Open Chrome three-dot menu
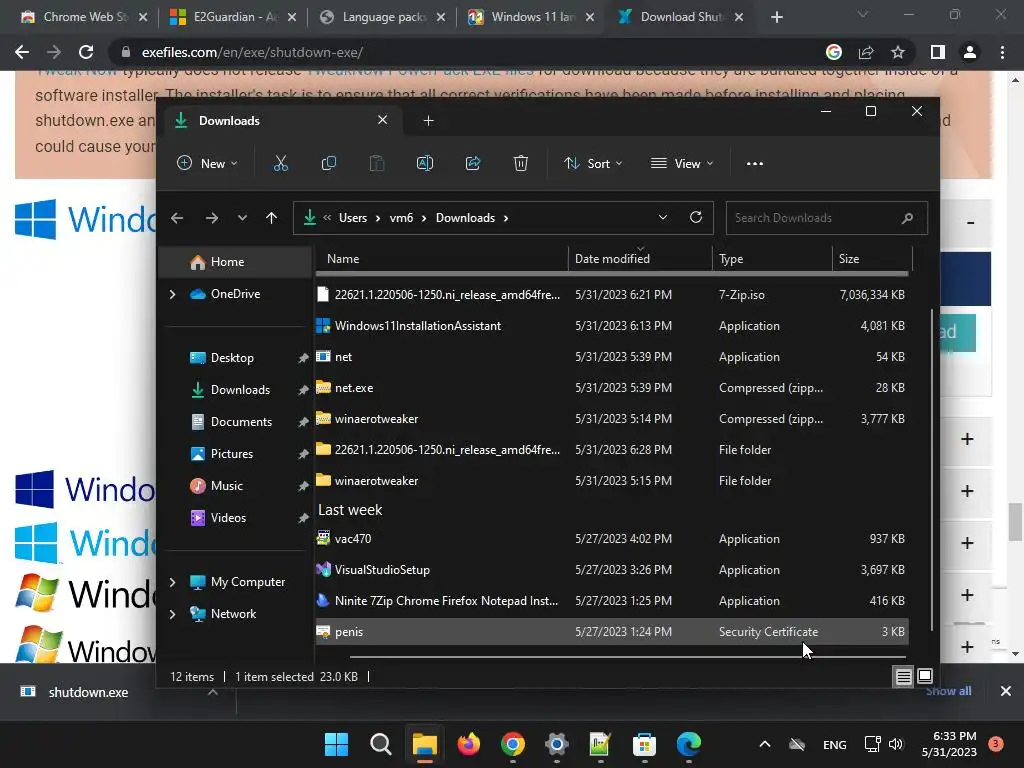Screen dimensions: 1024x768 pyautogui.click(x=1002, y=52)
